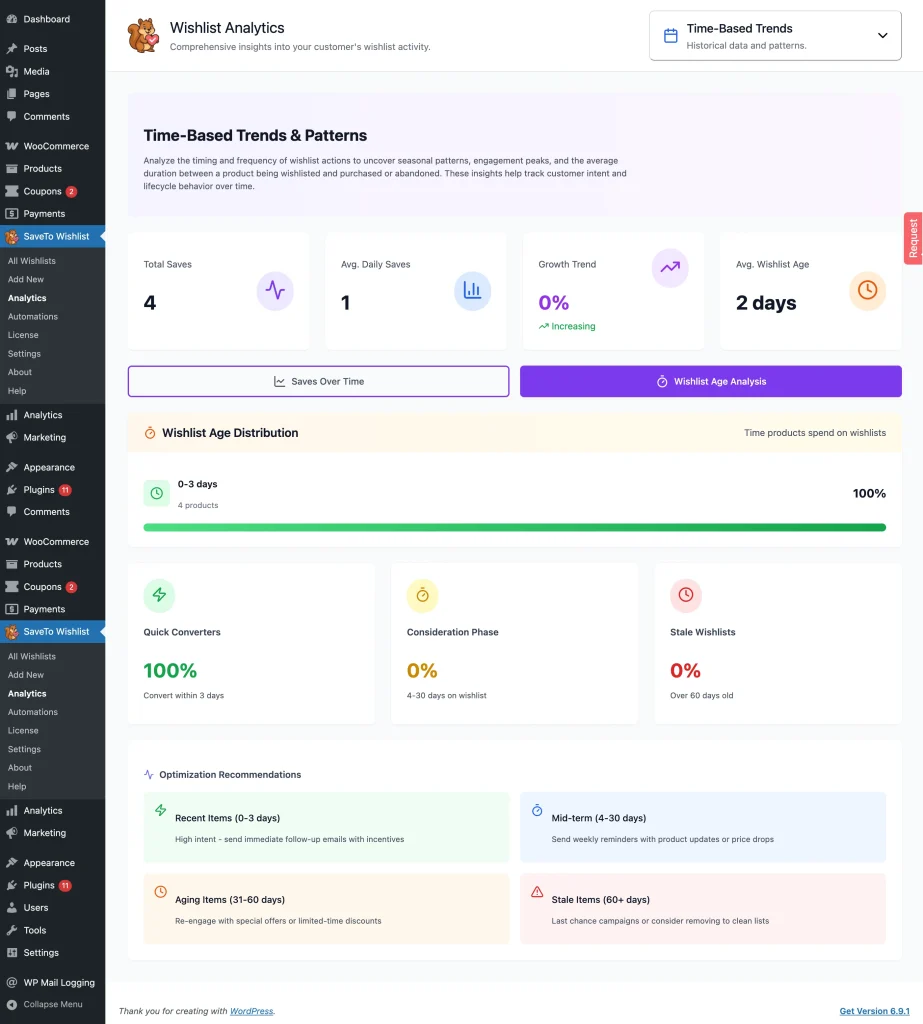Click the trending arrow icon in Growth Trend card
The width and height of the screenshot is (923, 1024).
tap(670, 268)
